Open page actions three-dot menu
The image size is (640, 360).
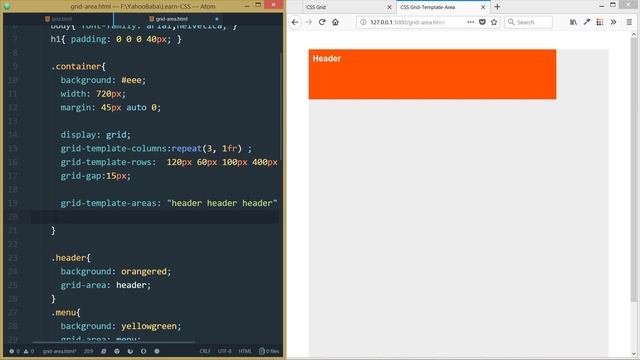[470, 22]
